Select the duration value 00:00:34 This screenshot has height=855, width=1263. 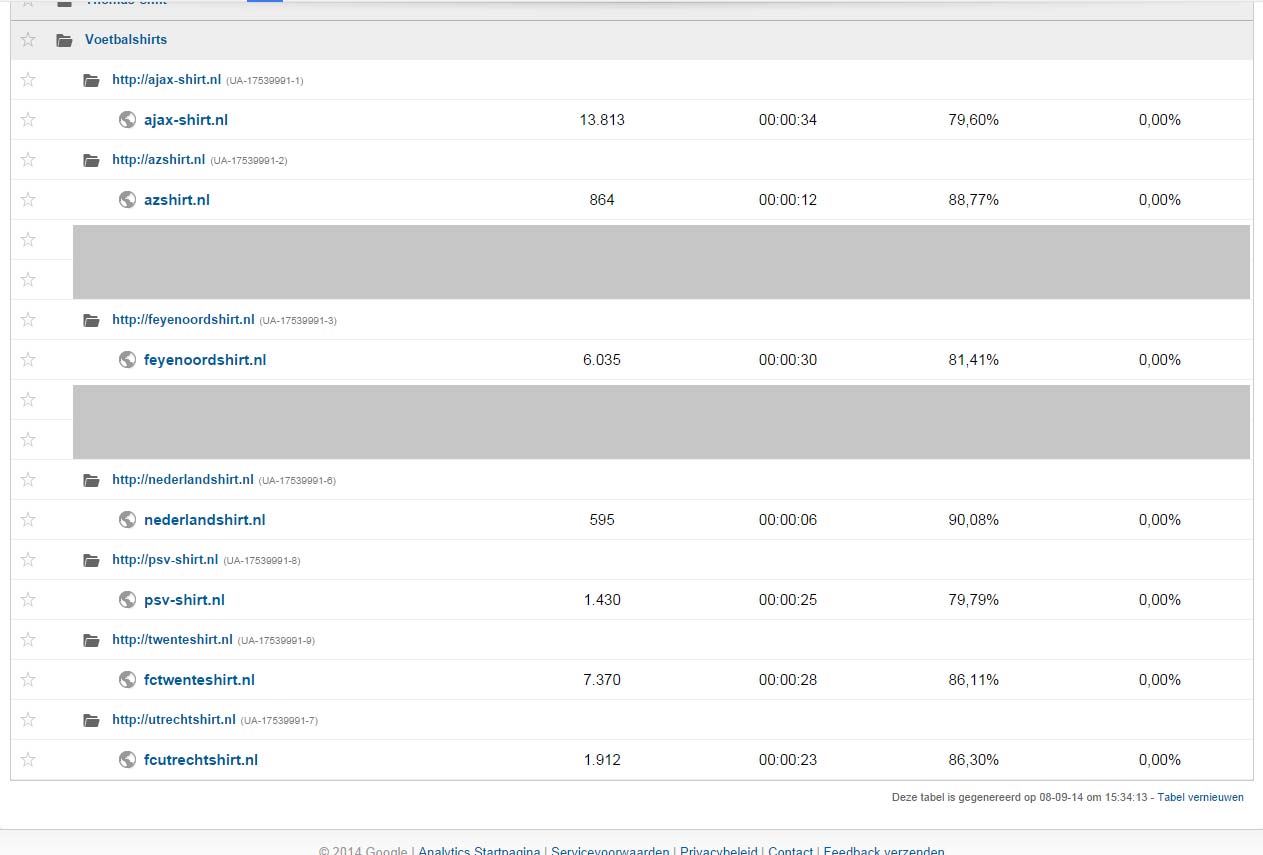[x=788, y=120]
